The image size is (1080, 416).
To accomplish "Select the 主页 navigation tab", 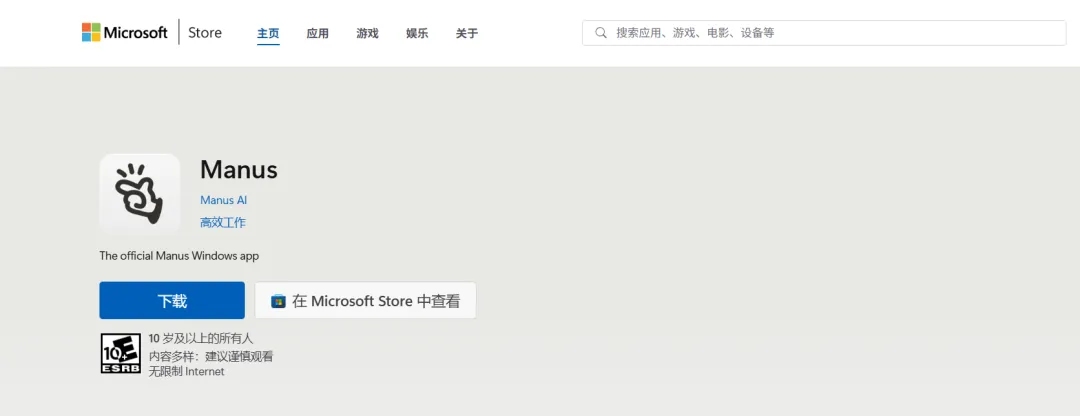I will point(268,33).
